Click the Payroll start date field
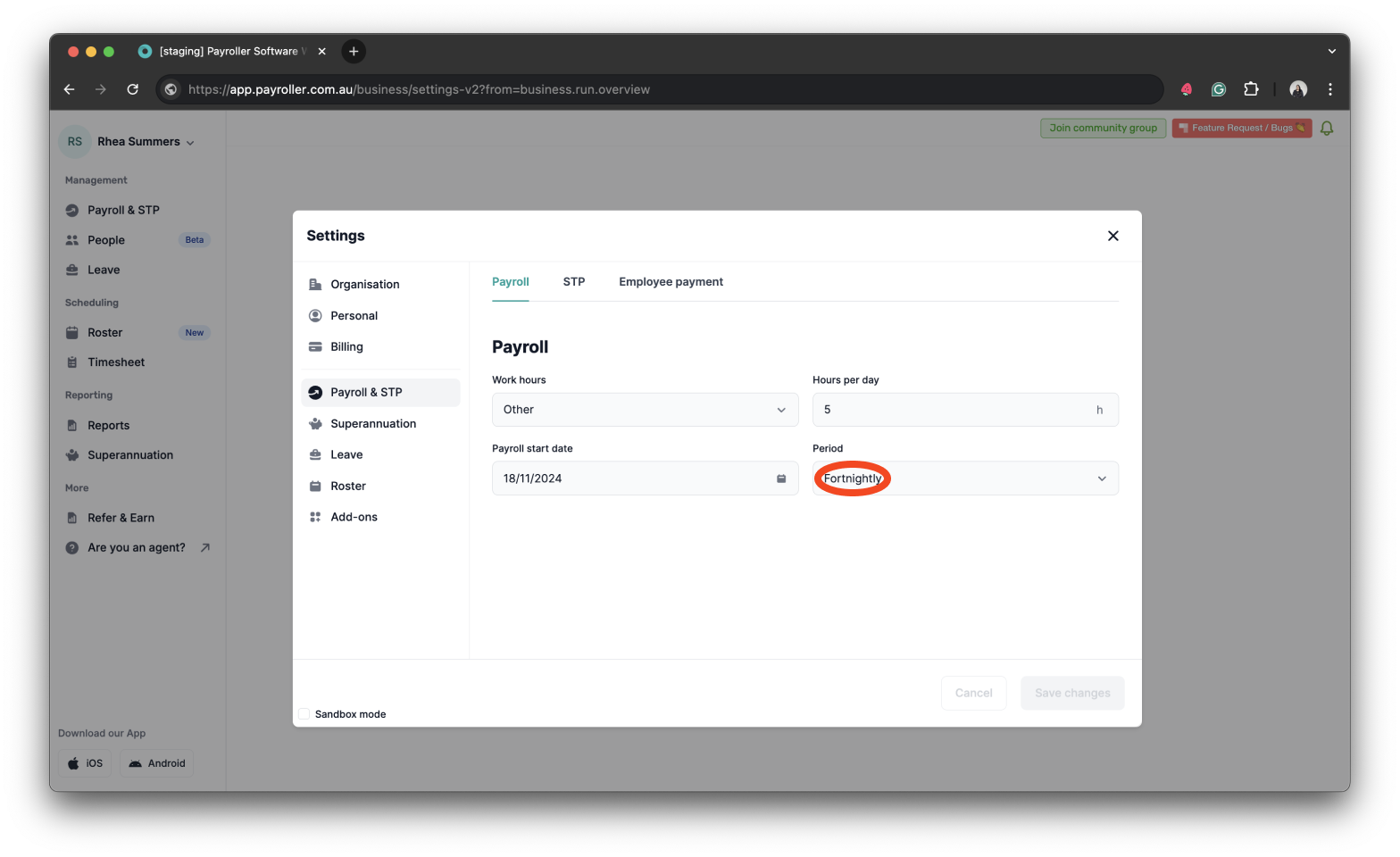Image resolution: width=1400 pixels, height=857 pixels. pyautogui.click(x=645, y=478)
